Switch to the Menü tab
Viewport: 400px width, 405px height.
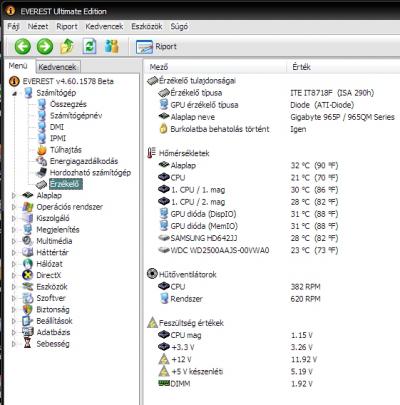coord(18,66)
